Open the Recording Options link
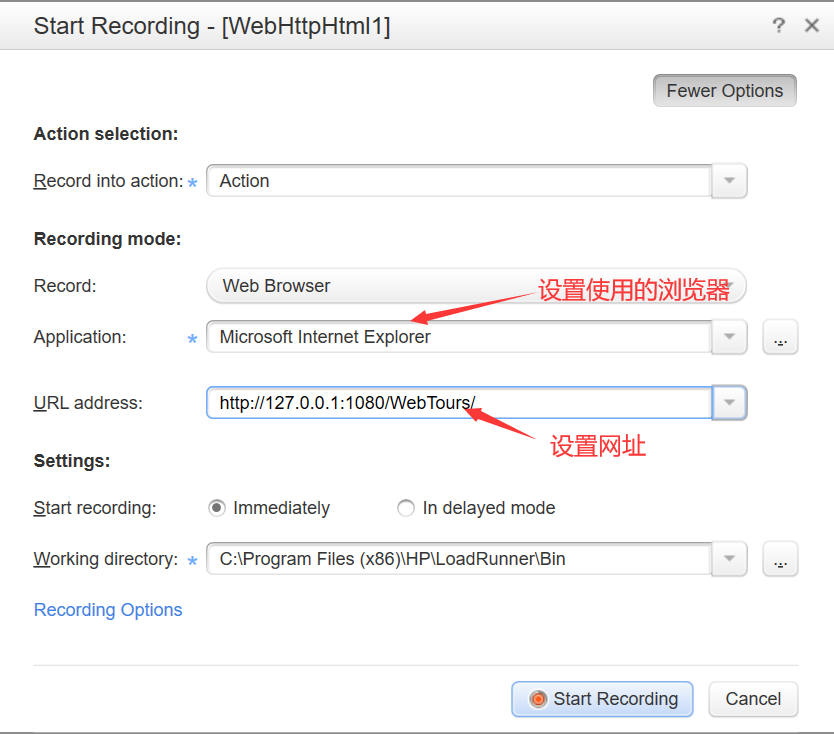 [x=108, y=610]
